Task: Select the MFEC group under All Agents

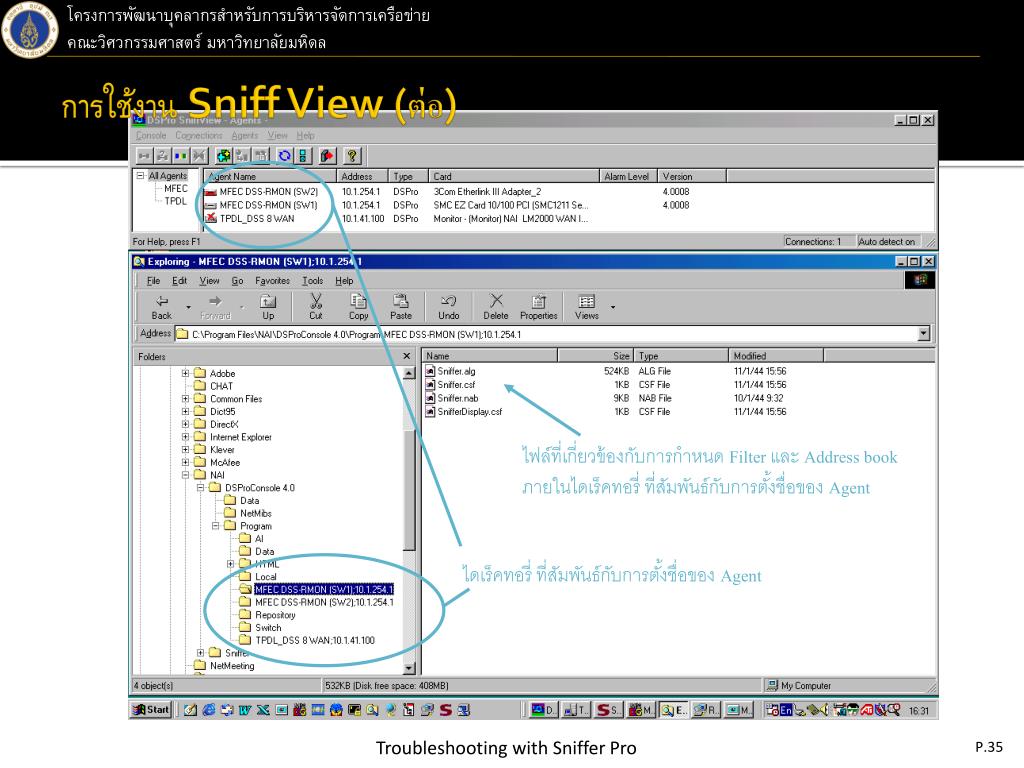Action: click(176, 189)
